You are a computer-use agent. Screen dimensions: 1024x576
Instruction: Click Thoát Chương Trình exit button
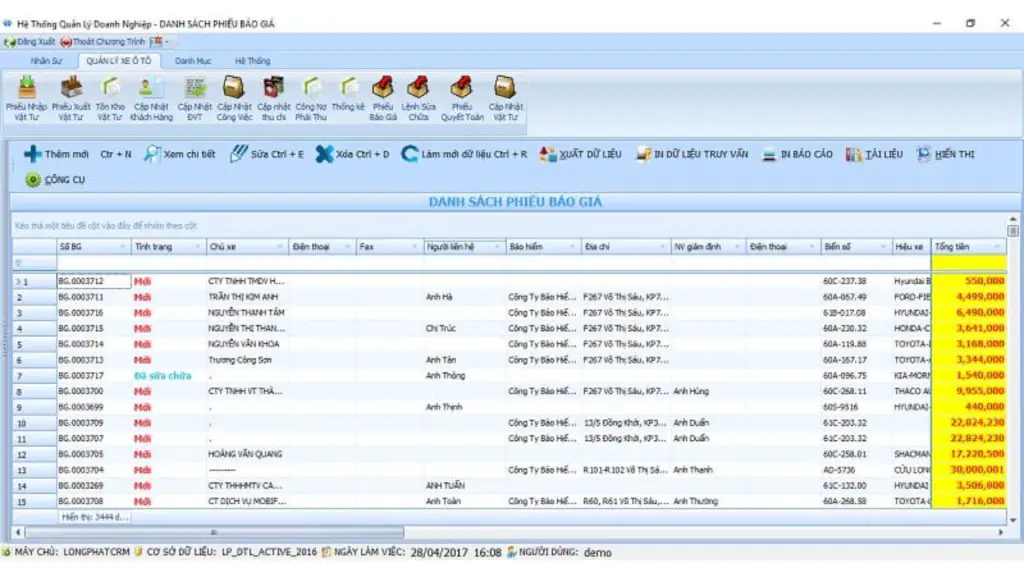tap(103, 42)
